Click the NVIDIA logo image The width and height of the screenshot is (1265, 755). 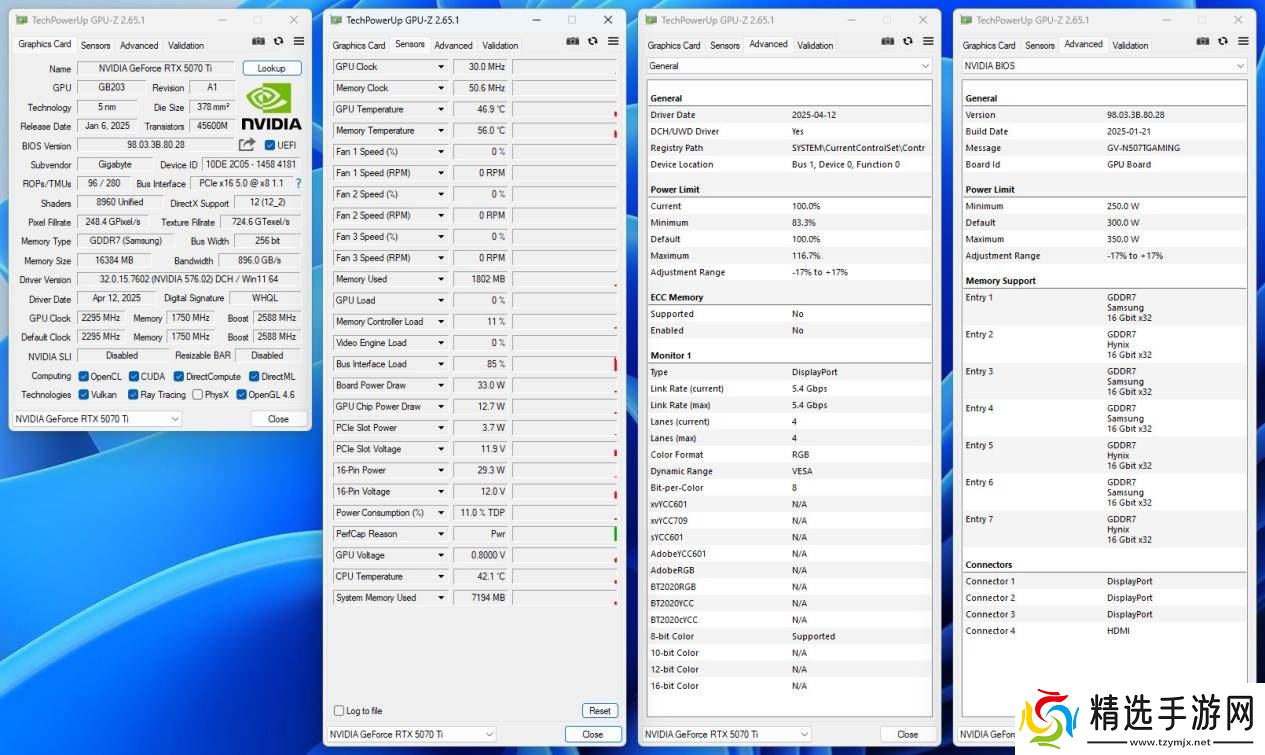(x=271, y=107)
